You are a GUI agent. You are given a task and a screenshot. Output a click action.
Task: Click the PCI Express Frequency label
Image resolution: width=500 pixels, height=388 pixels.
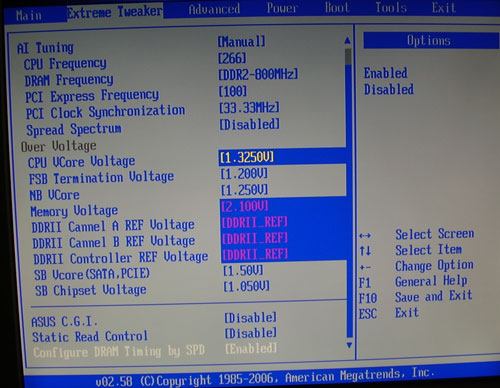[x=92, y=96]
